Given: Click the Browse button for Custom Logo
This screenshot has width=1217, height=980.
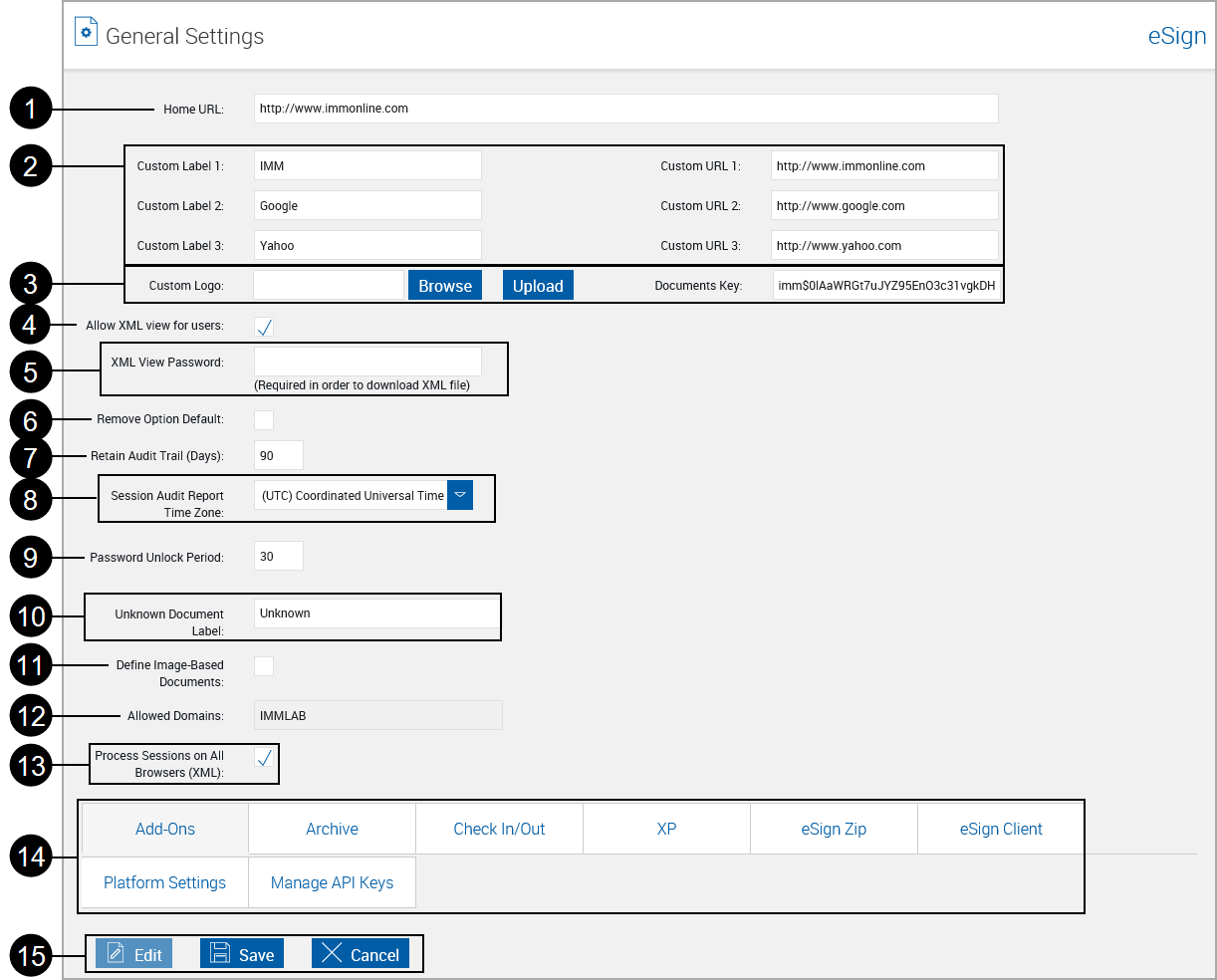Looking at the screenshot, I should coord(444,285).
